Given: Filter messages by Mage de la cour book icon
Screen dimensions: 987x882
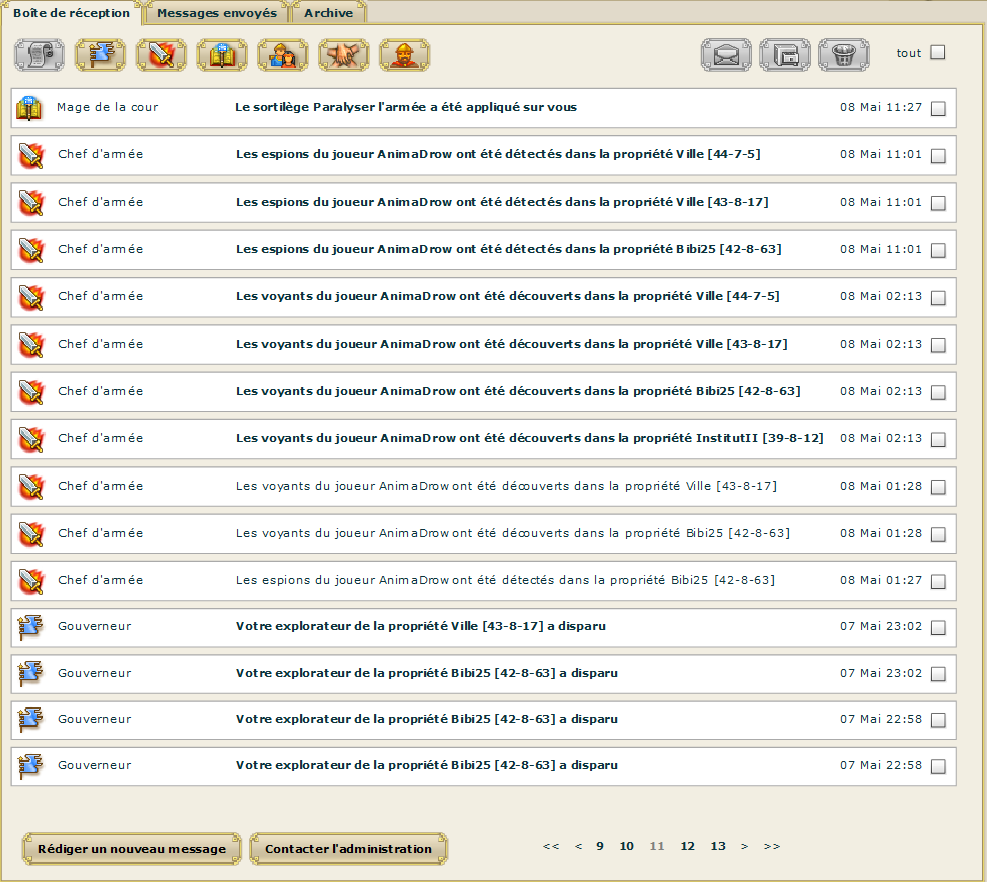Looking at the screenshot, I should pyautogui.click(x=222, y=54).
